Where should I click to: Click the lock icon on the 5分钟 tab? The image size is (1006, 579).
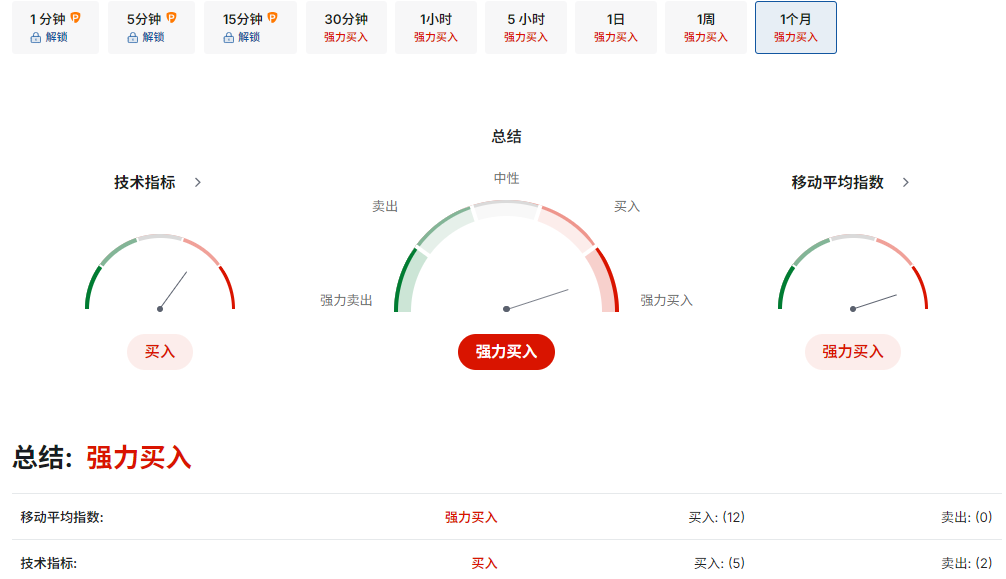click(x=131, y=38)
